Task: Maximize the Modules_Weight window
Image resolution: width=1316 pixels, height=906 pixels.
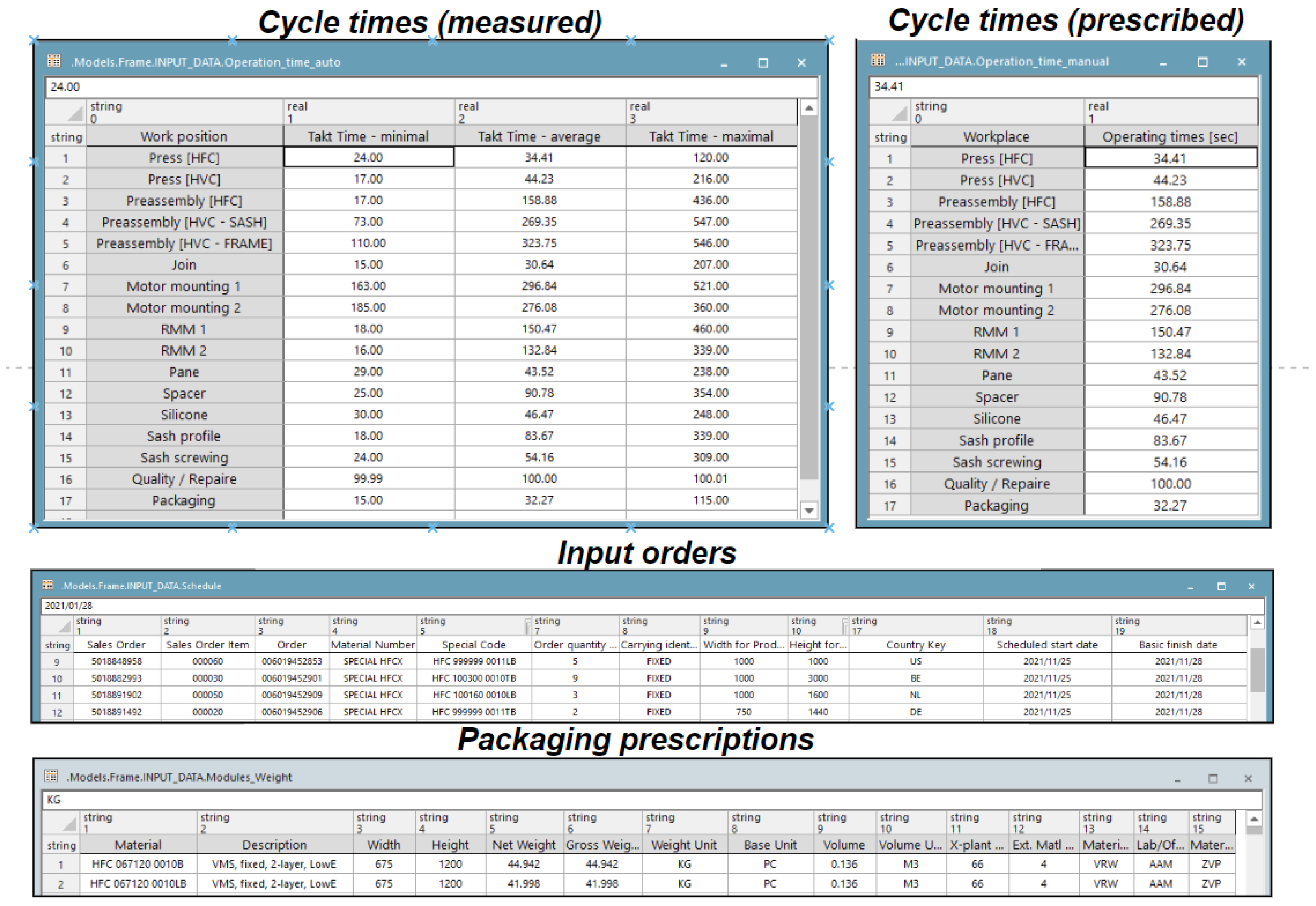Action: pyautogui.click(x=1213, y=778)
